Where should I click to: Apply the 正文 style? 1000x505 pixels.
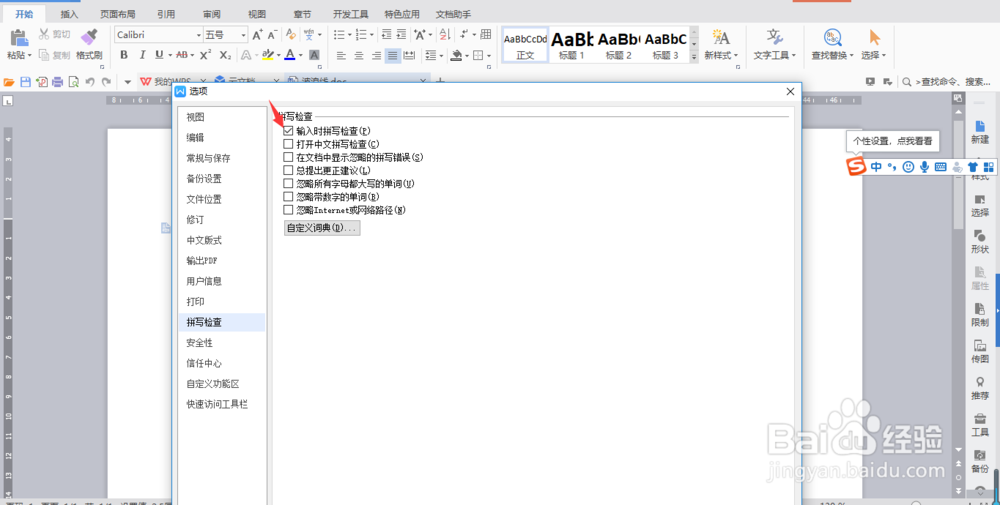tap(525, 45)
